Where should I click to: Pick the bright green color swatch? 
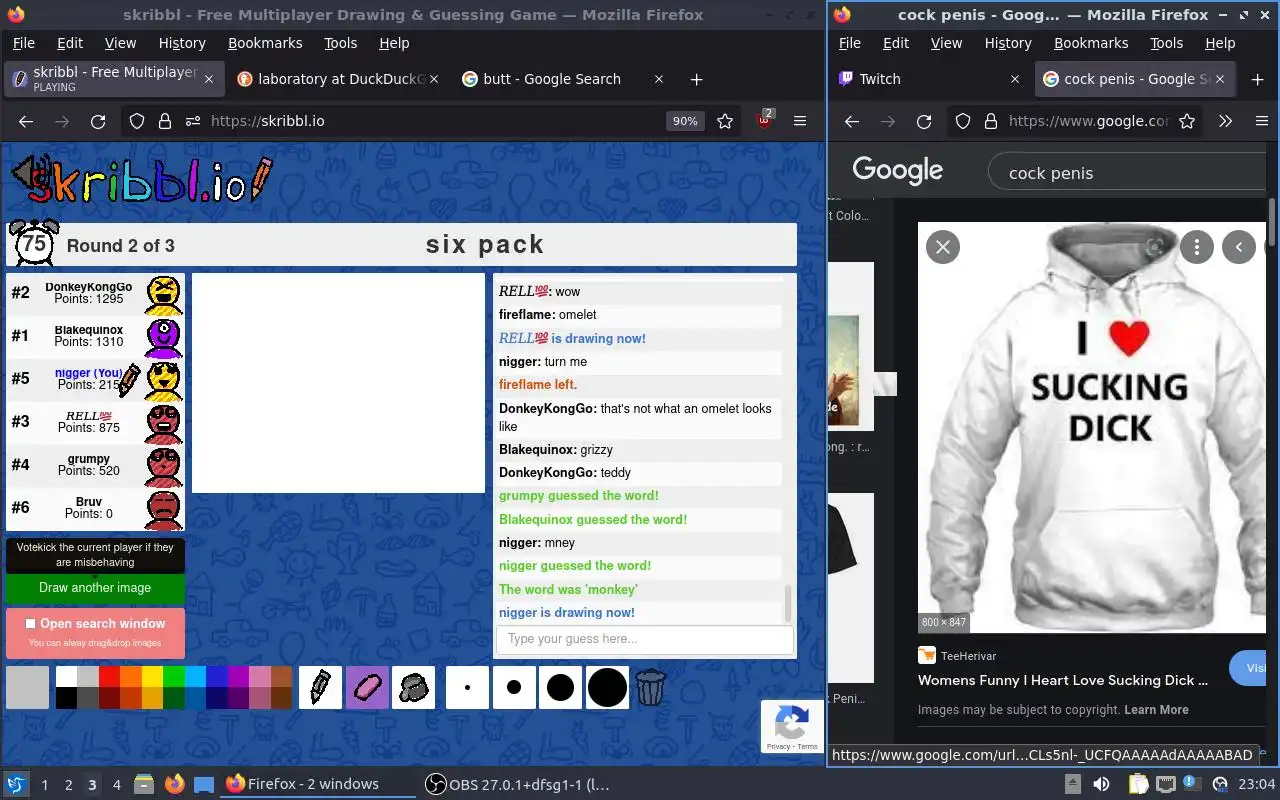point(174,677)
